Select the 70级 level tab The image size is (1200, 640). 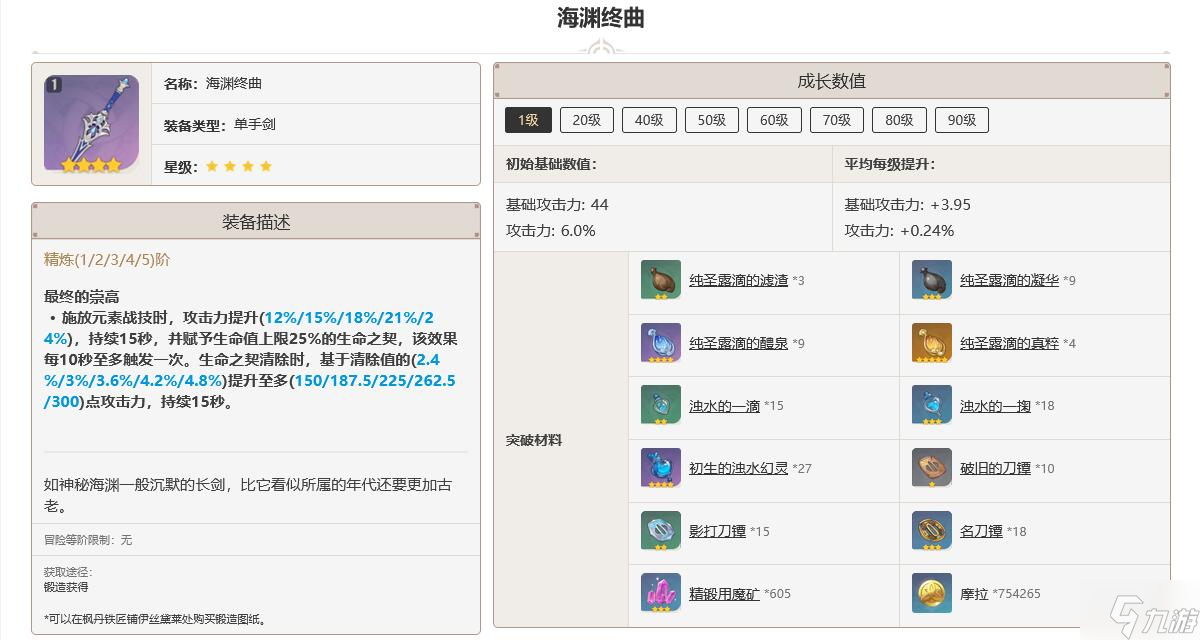837,120
